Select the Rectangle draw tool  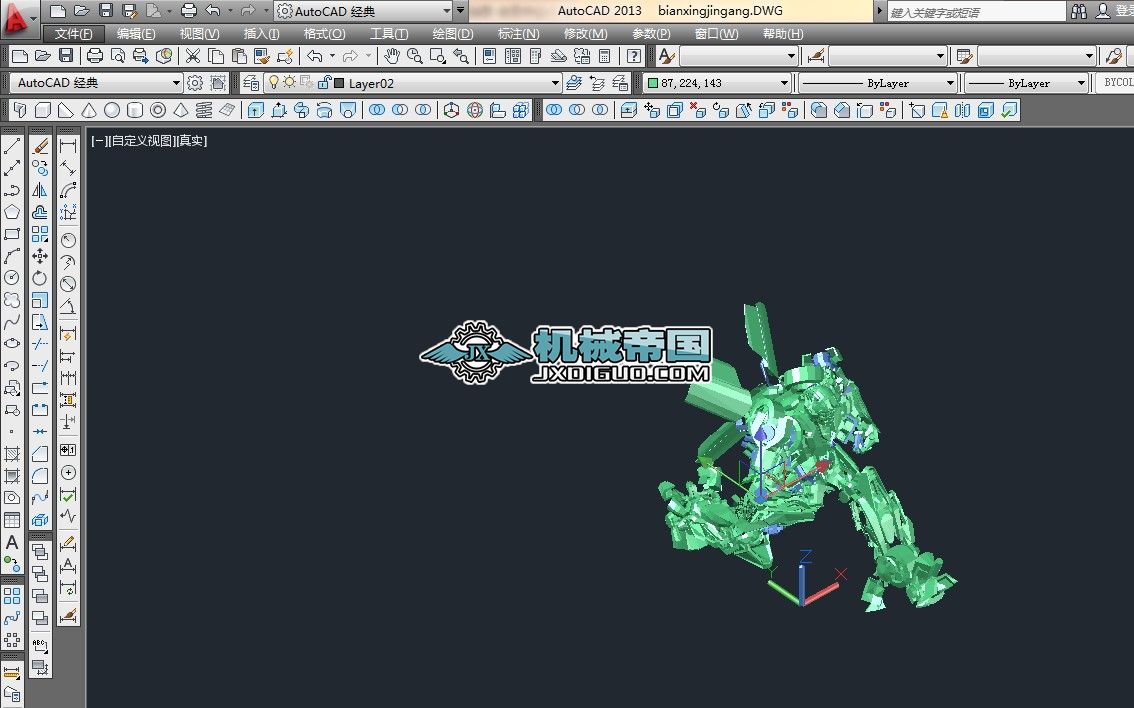tap(12, 234)
